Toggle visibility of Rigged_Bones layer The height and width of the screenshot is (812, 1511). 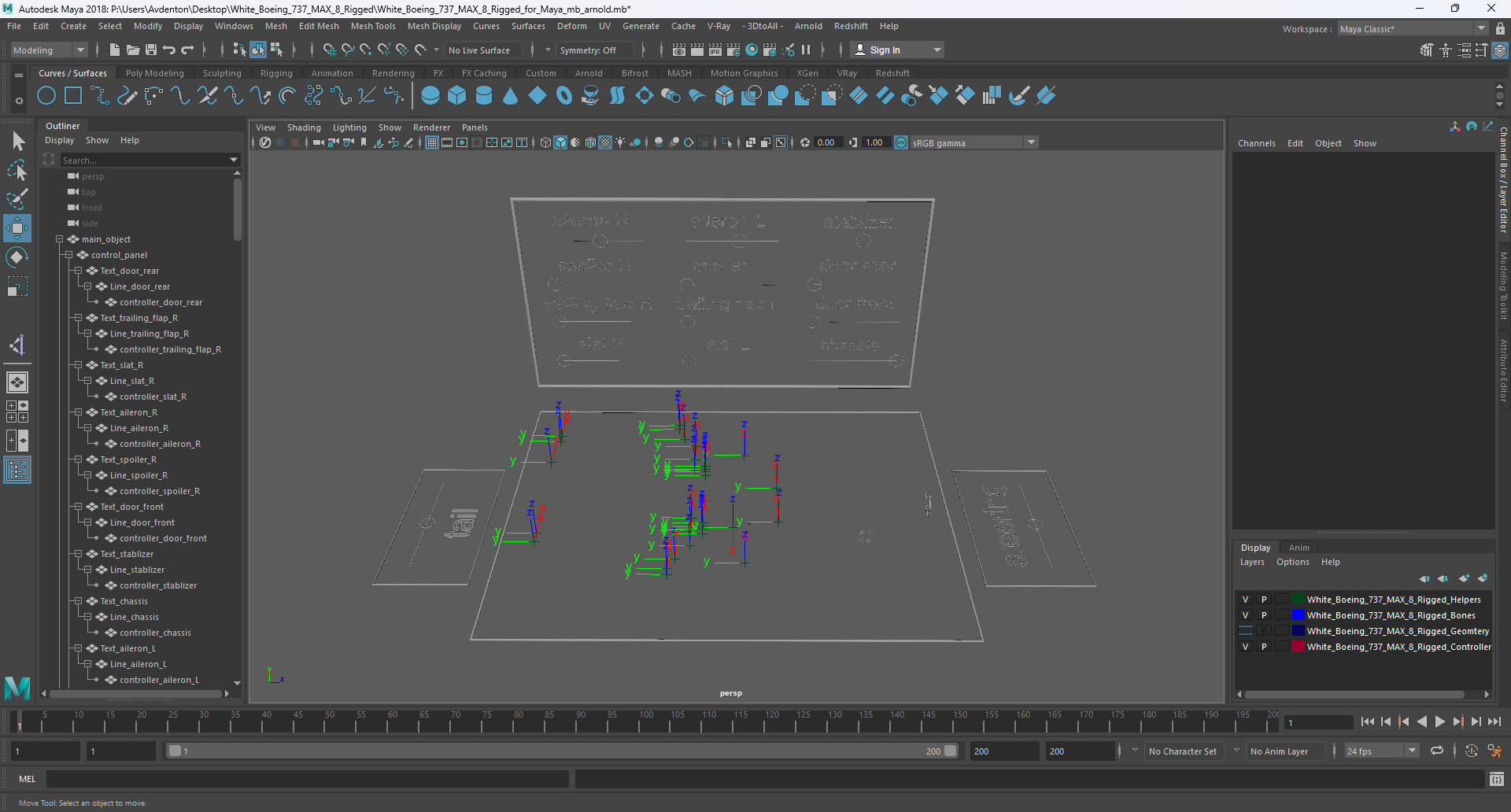coord(1245,615)
